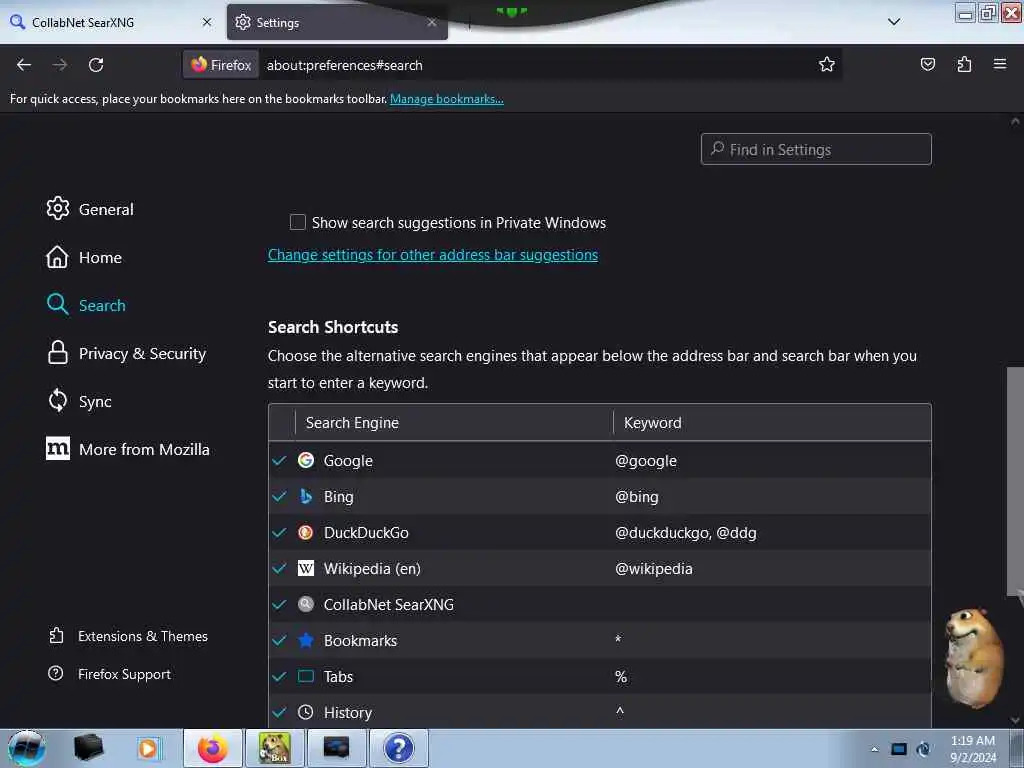Open Firefox Support link
The width and height of the screenshot is (1024, 768).
110,674
